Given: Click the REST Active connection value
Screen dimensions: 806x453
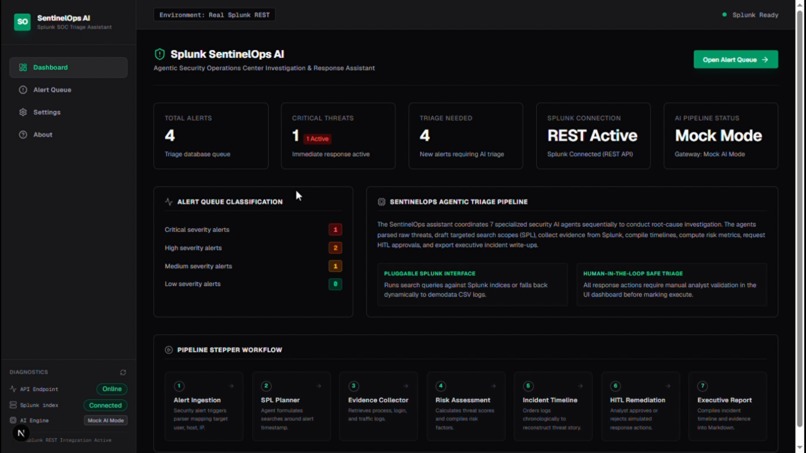Looking at the screenshot, I should coord(592,136).
